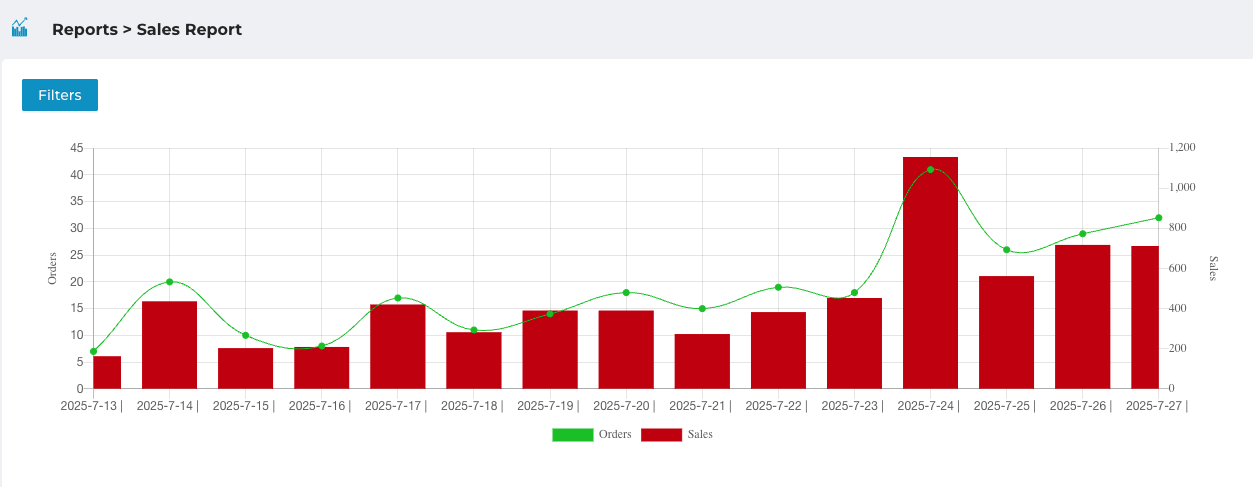Viewport: 1253px width, 487px height.
Task: Click the 2025-7-16 axis label
Action: (x=320, y=406)
